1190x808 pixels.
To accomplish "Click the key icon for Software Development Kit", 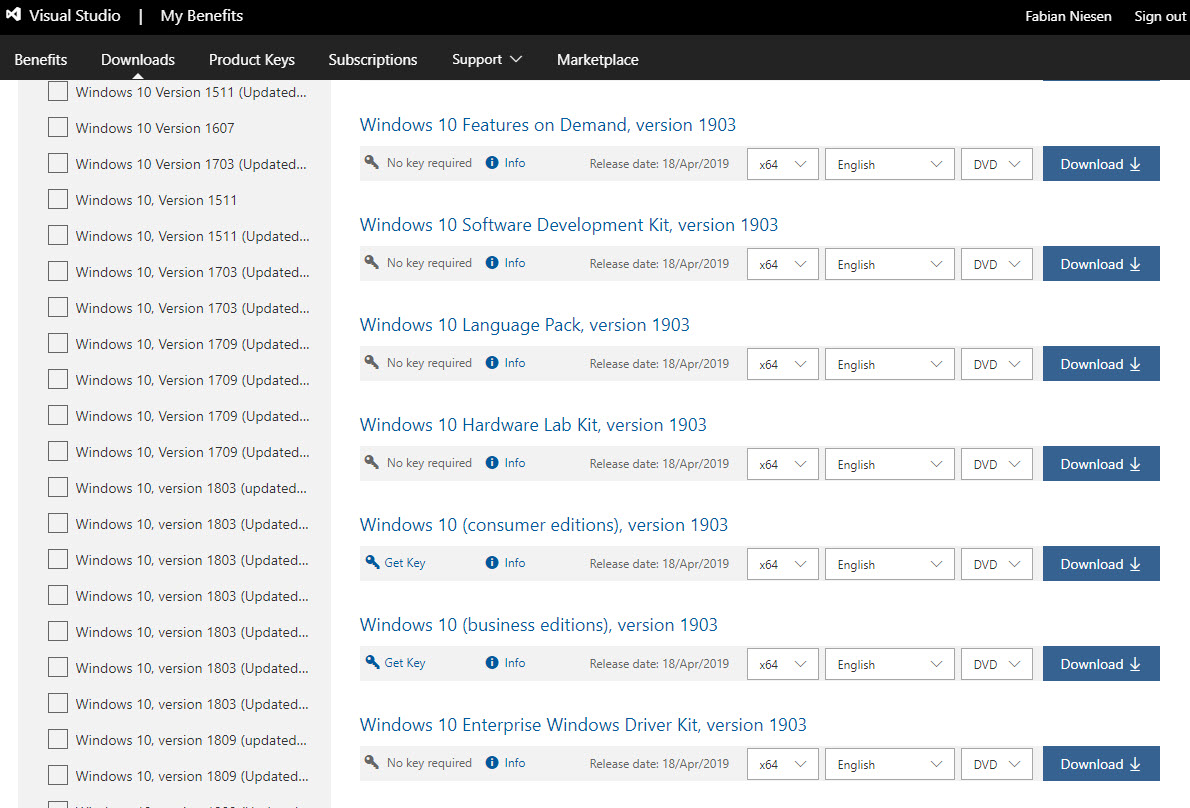I will click(371, 263).
